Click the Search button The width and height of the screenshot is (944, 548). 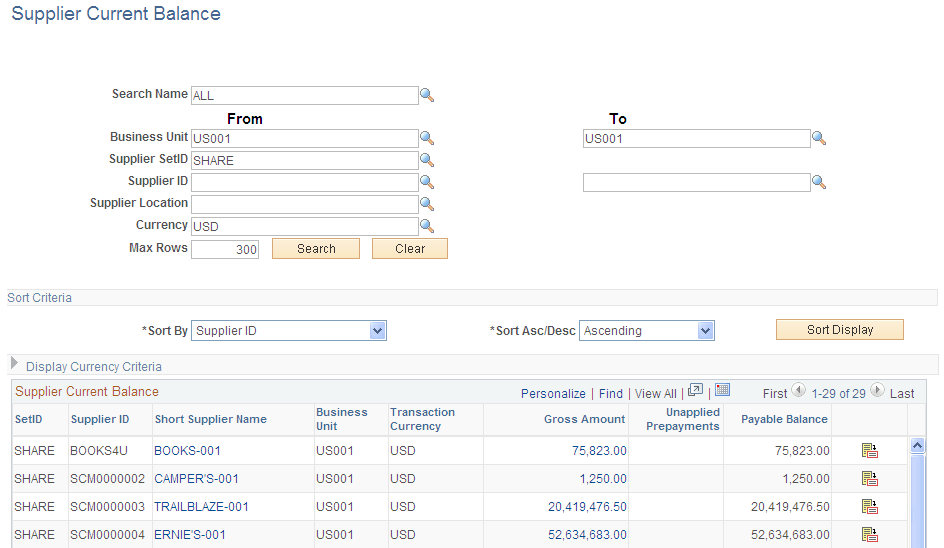(x=316, y=249)
